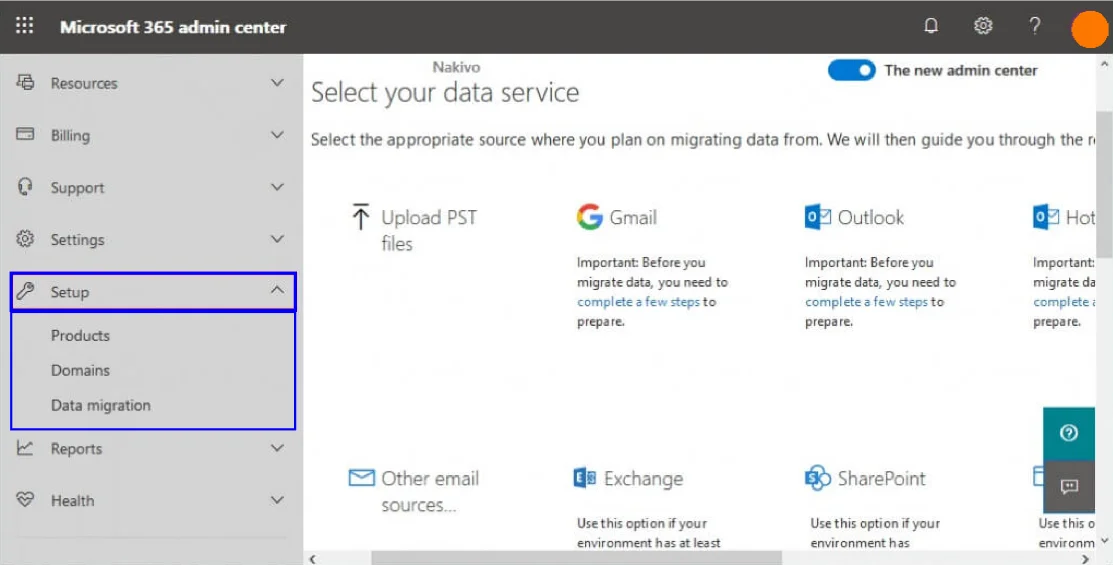This screenshot has height=565, width=1113.
Task: Open the teal help assistant button
Action: click(1069, 433)
